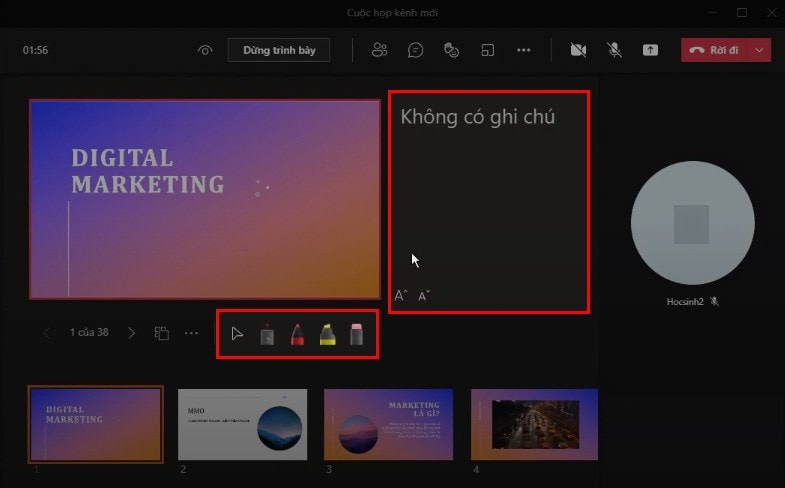Unmute the microphone
Image resolution: width=785 pixels, height=488 pixels.
point(614,50)
